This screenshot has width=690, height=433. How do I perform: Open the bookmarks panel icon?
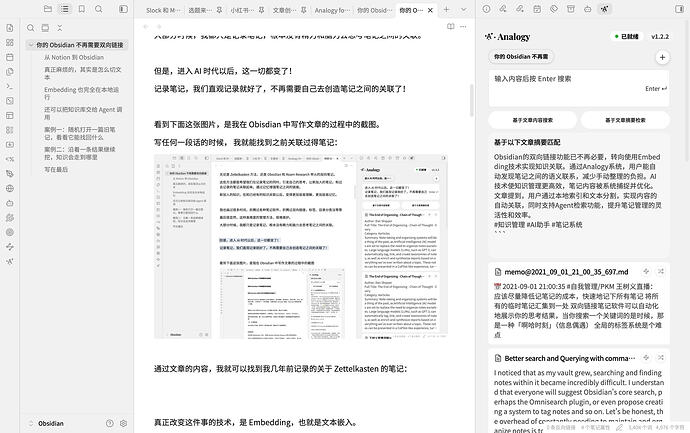tap(81, 9)
